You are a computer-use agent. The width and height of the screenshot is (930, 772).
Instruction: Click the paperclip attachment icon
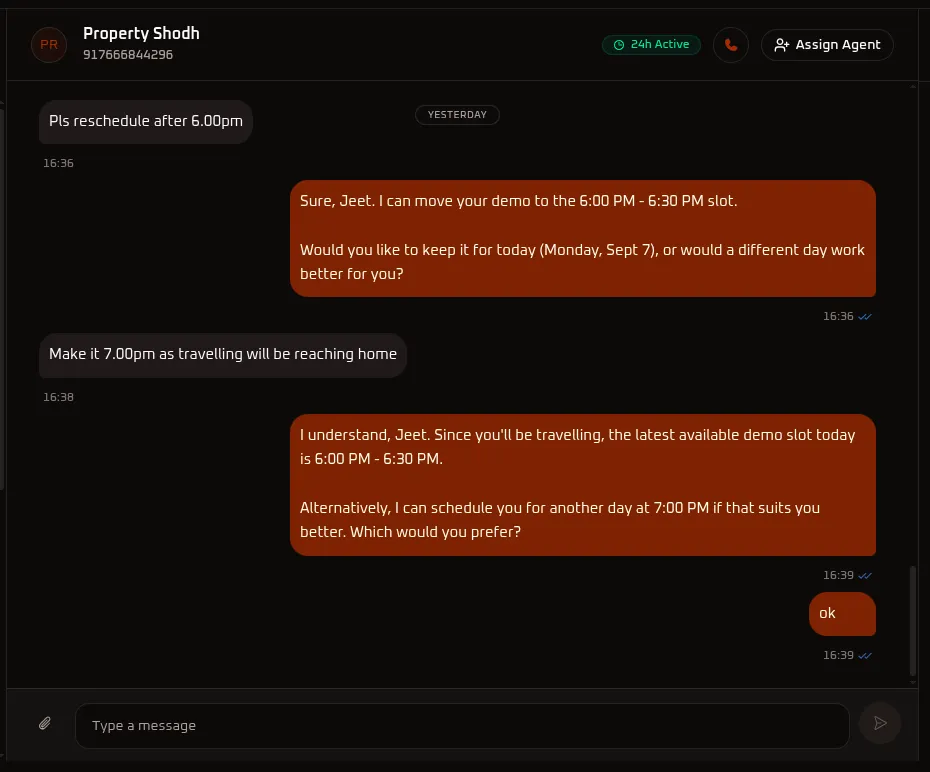(x=45, y=723)
